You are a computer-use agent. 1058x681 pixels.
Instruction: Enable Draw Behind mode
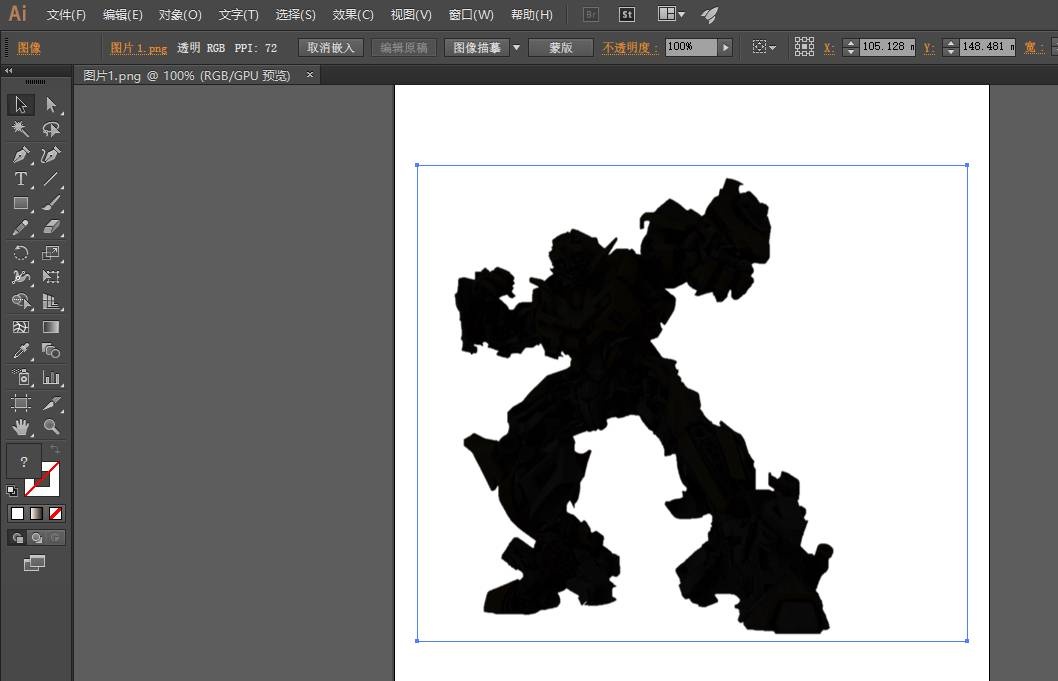pyautogui.click(x=36, y=538)
